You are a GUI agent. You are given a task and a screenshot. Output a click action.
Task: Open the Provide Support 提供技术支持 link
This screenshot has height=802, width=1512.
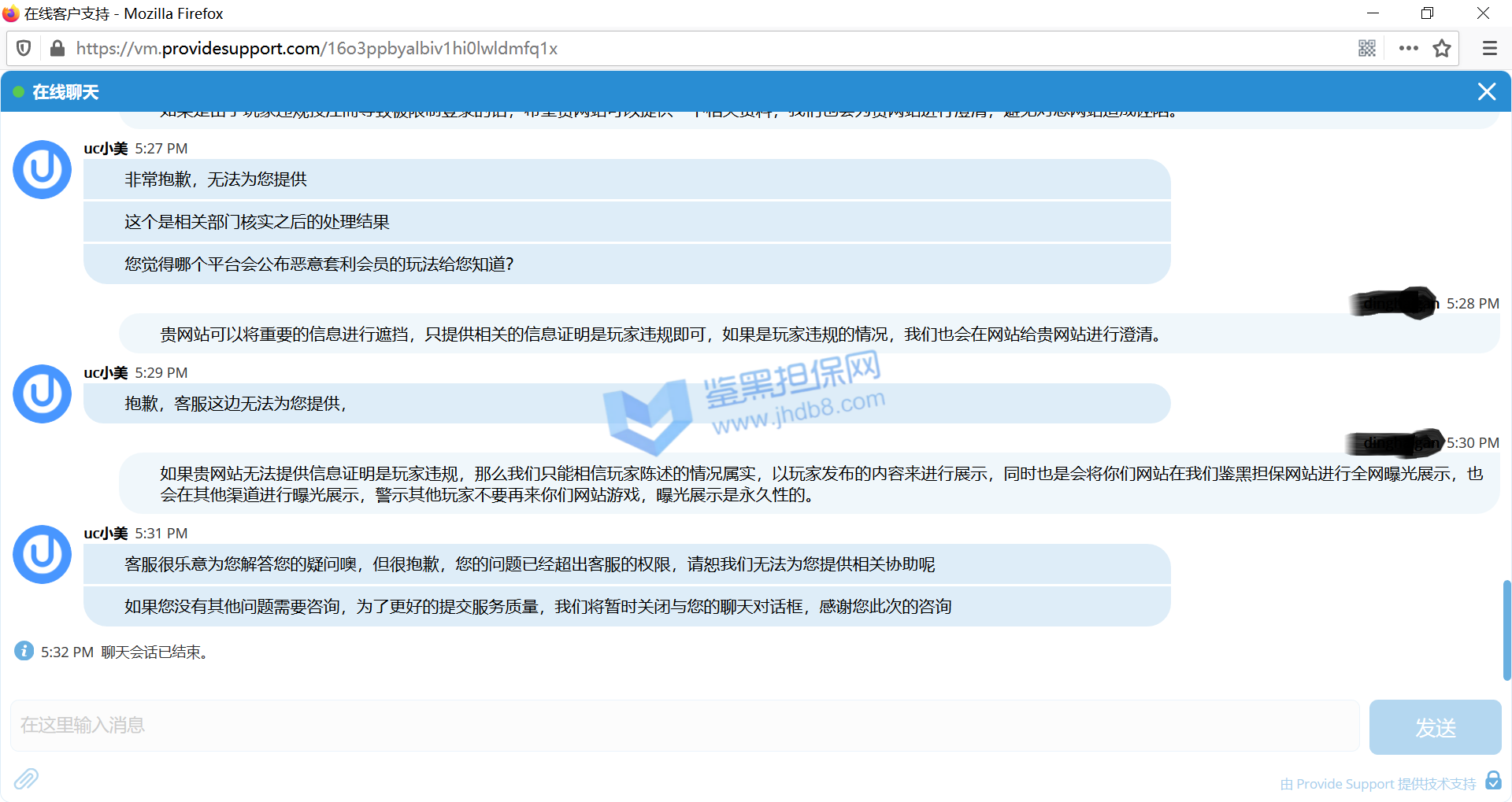pos(1377,784)
